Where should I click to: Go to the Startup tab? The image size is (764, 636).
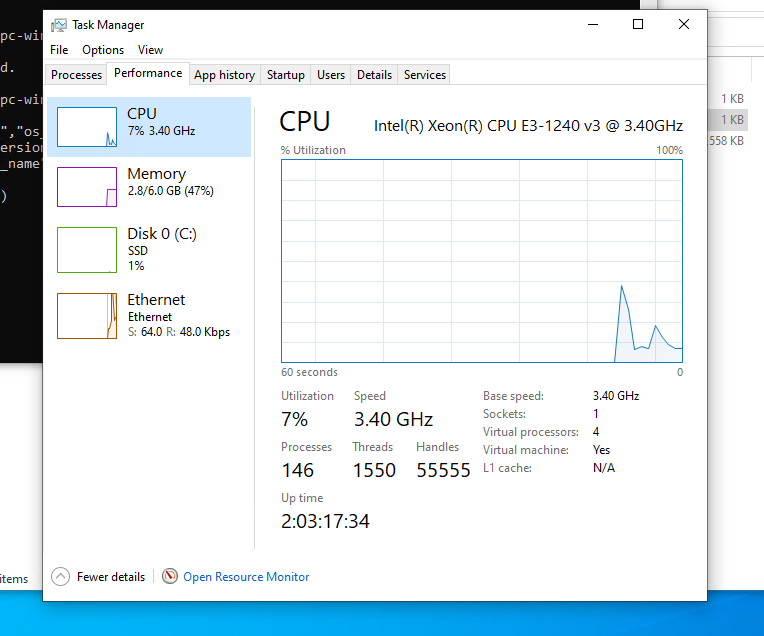[285, 75]
